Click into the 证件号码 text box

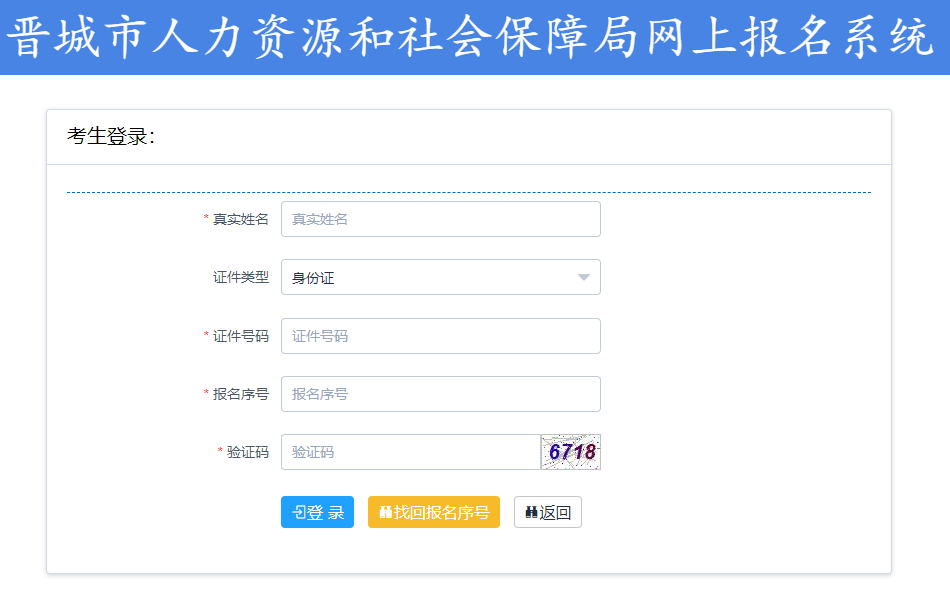440,336
